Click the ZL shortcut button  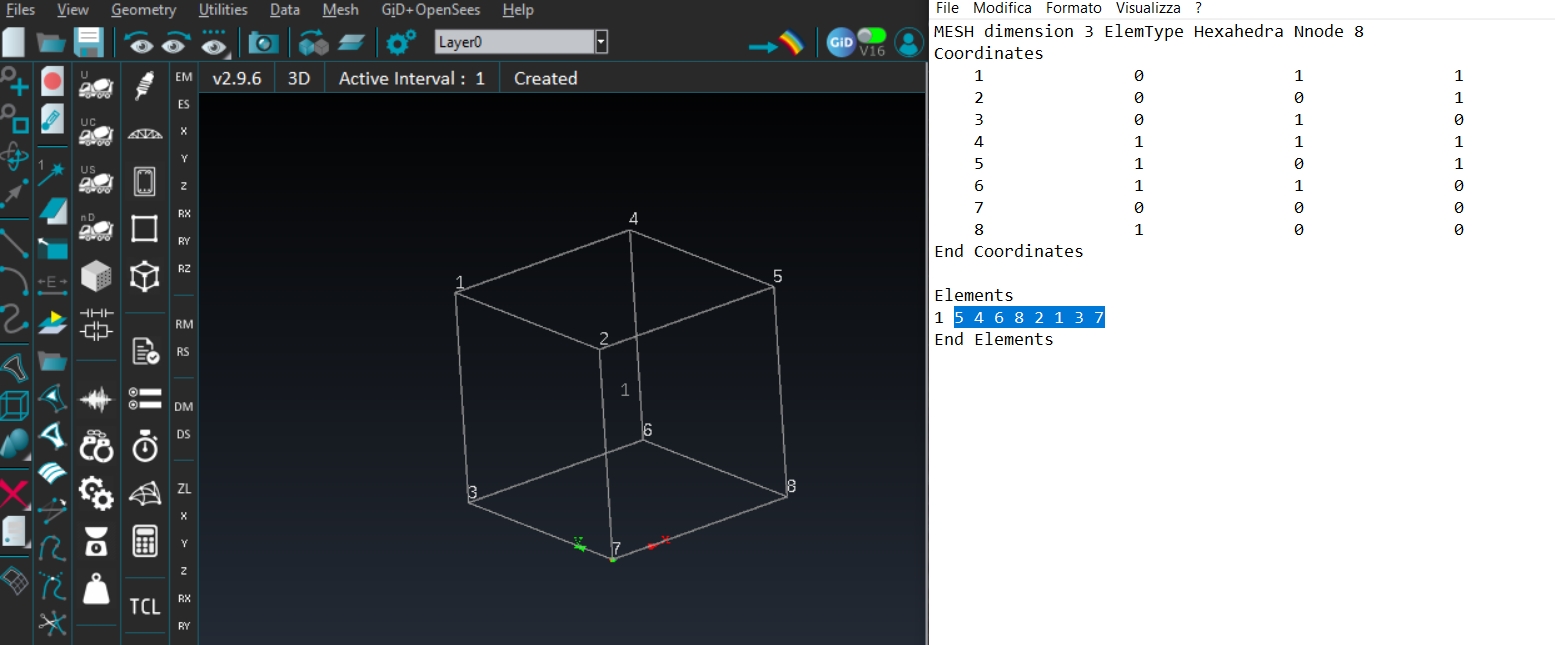coord(184,489)
